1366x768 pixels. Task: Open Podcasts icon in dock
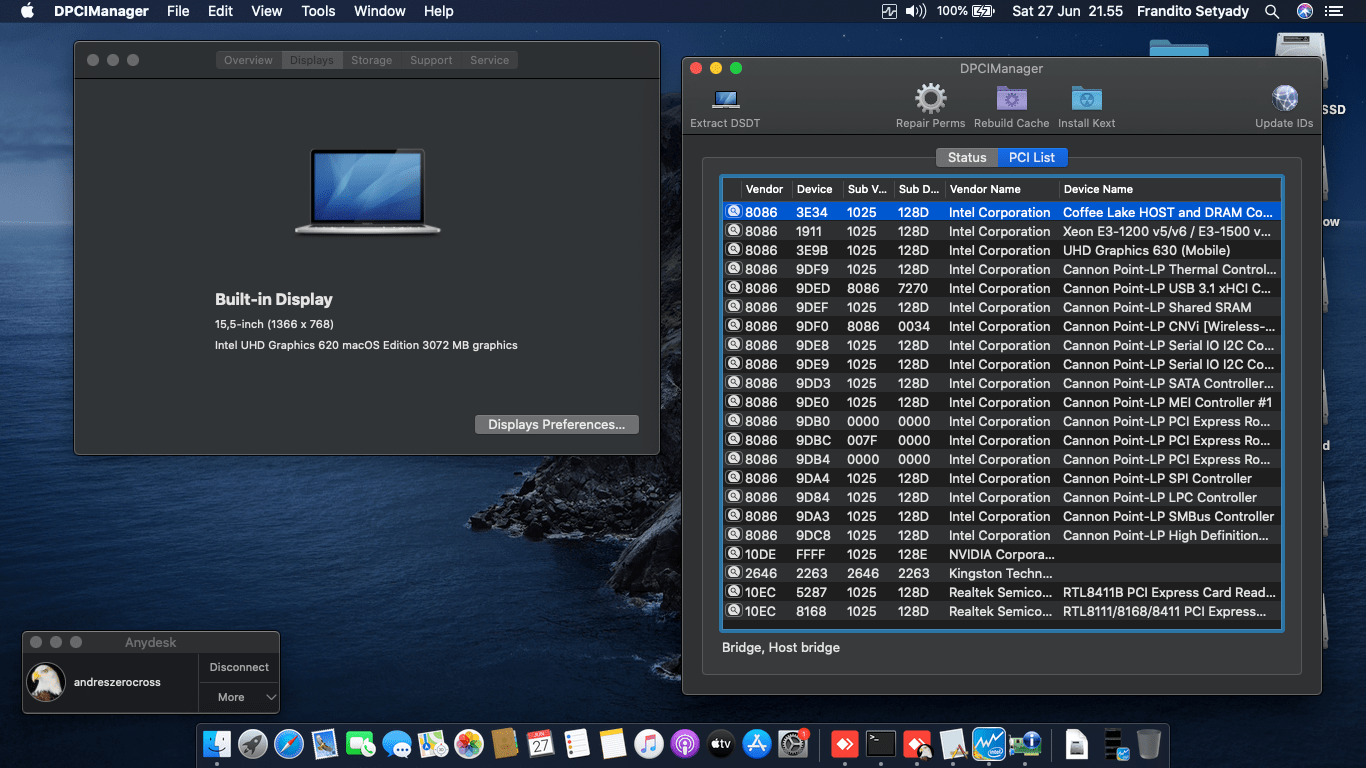coord(685,744)
